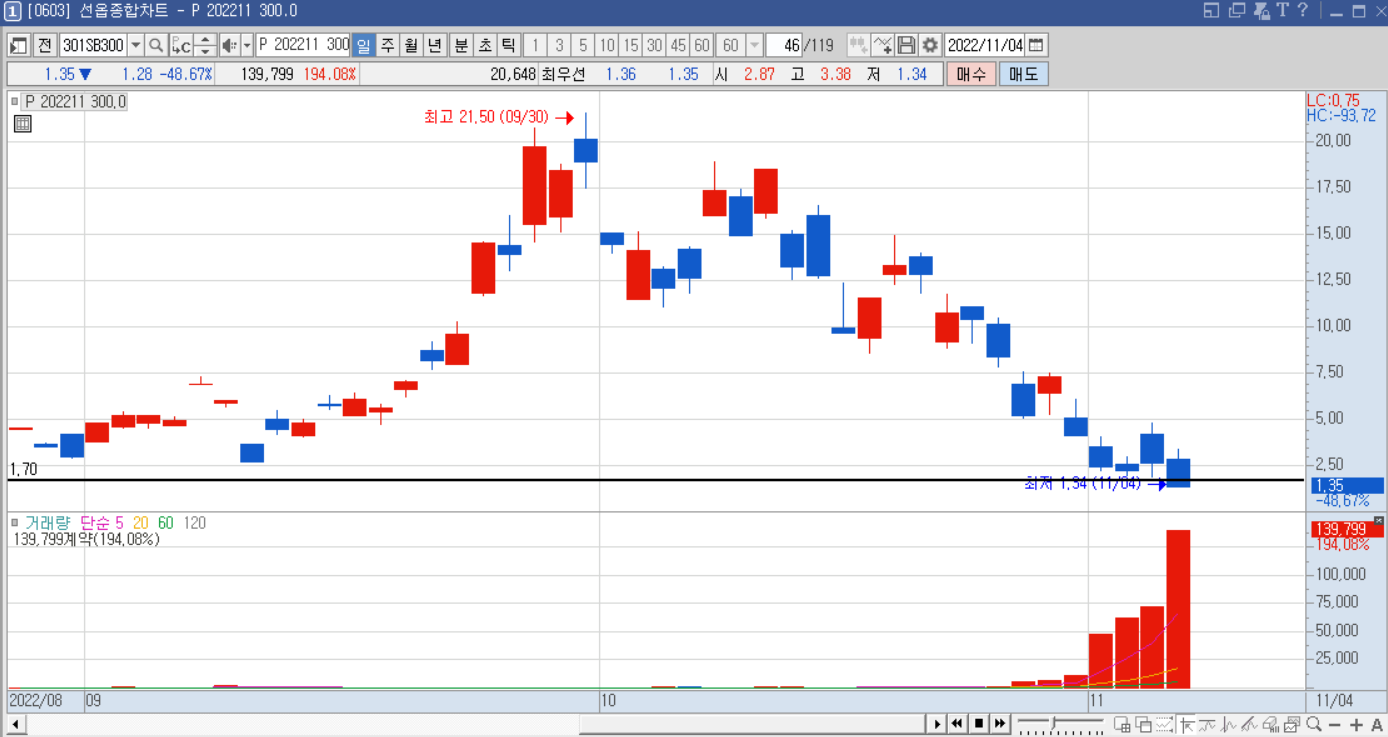1388x737 pixels.
Task: Zoom in with plus icon
Action: (1356, 725)
